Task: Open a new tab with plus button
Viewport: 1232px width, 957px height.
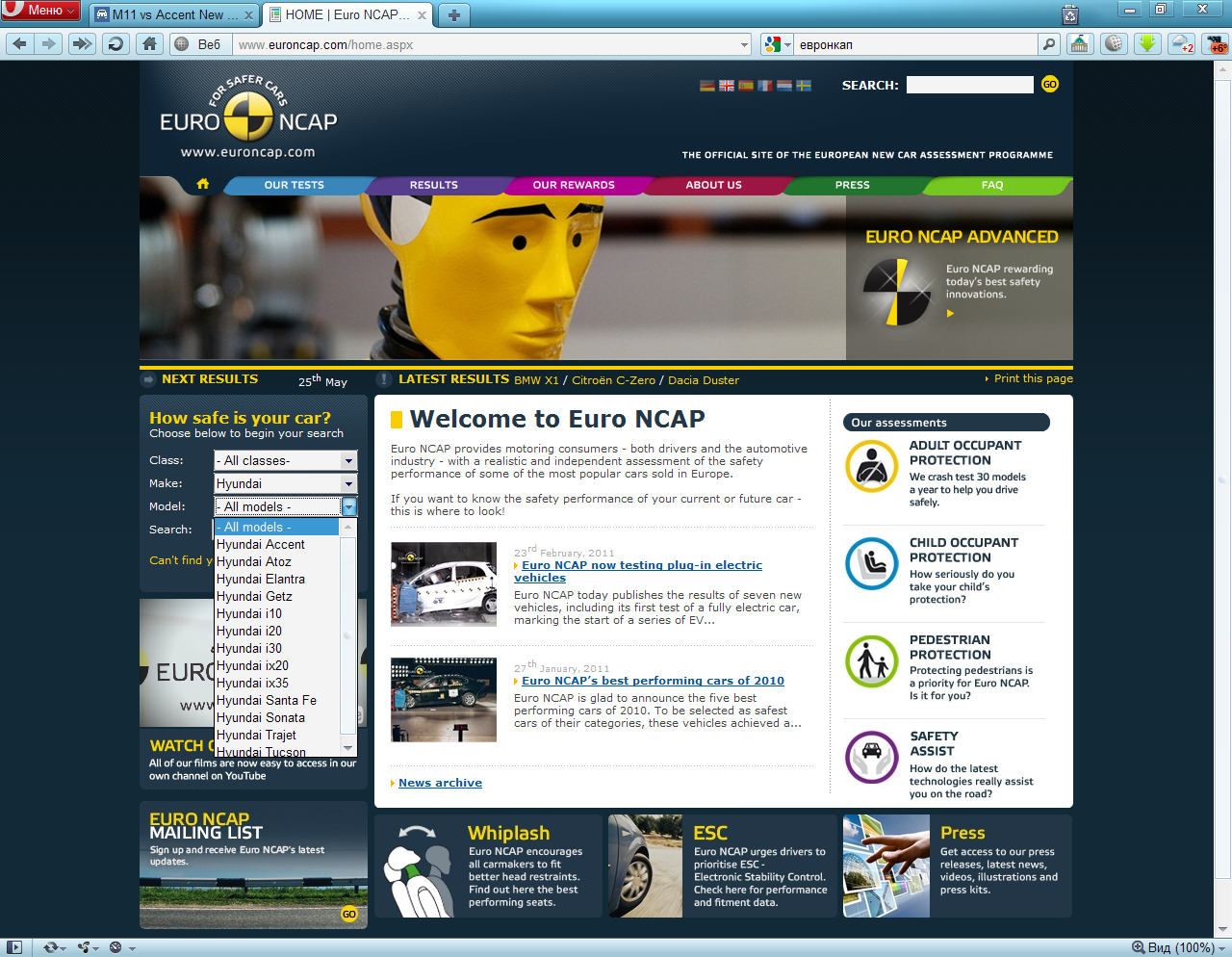Action: pyautogui.click(x=454, y=14)
